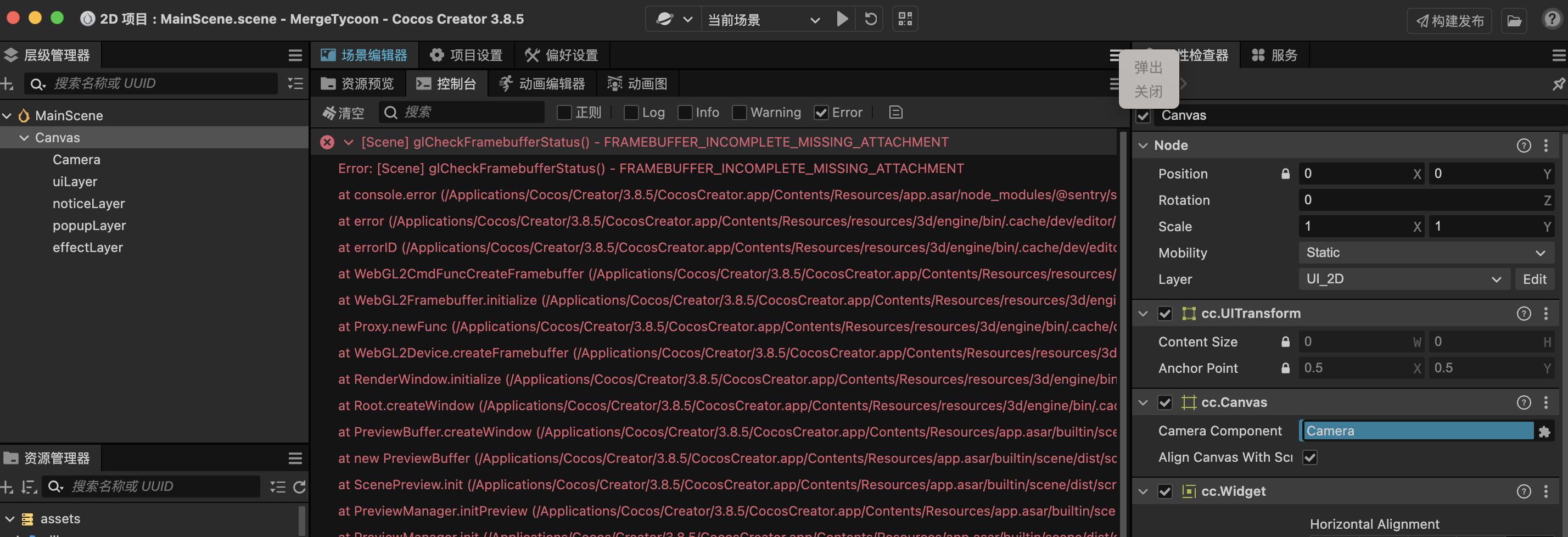Select the uiLayer node
Viewport: 1568px width, 537px height.
point(75,181)
